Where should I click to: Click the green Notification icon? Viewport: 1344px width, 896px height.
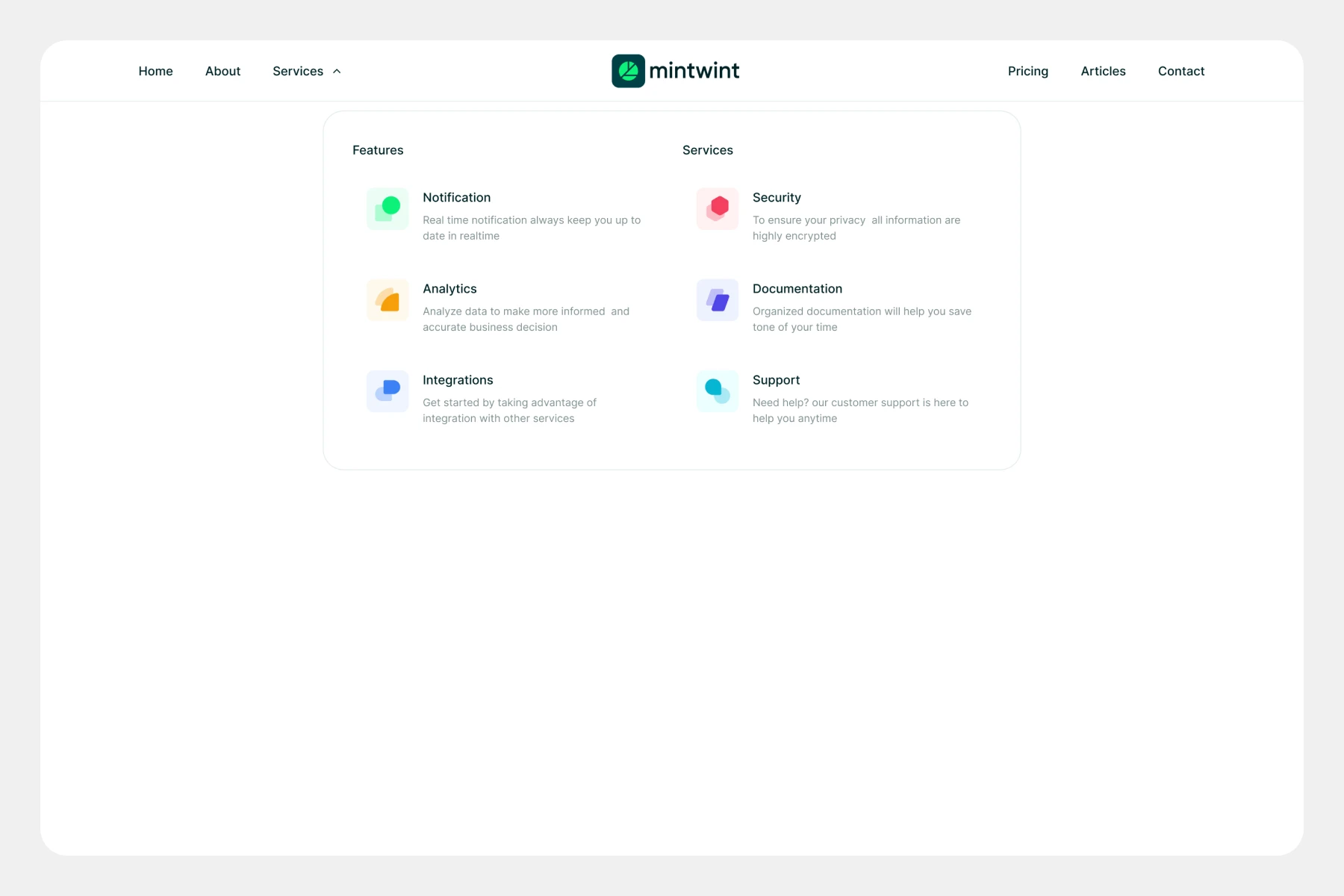click(388, 209)
